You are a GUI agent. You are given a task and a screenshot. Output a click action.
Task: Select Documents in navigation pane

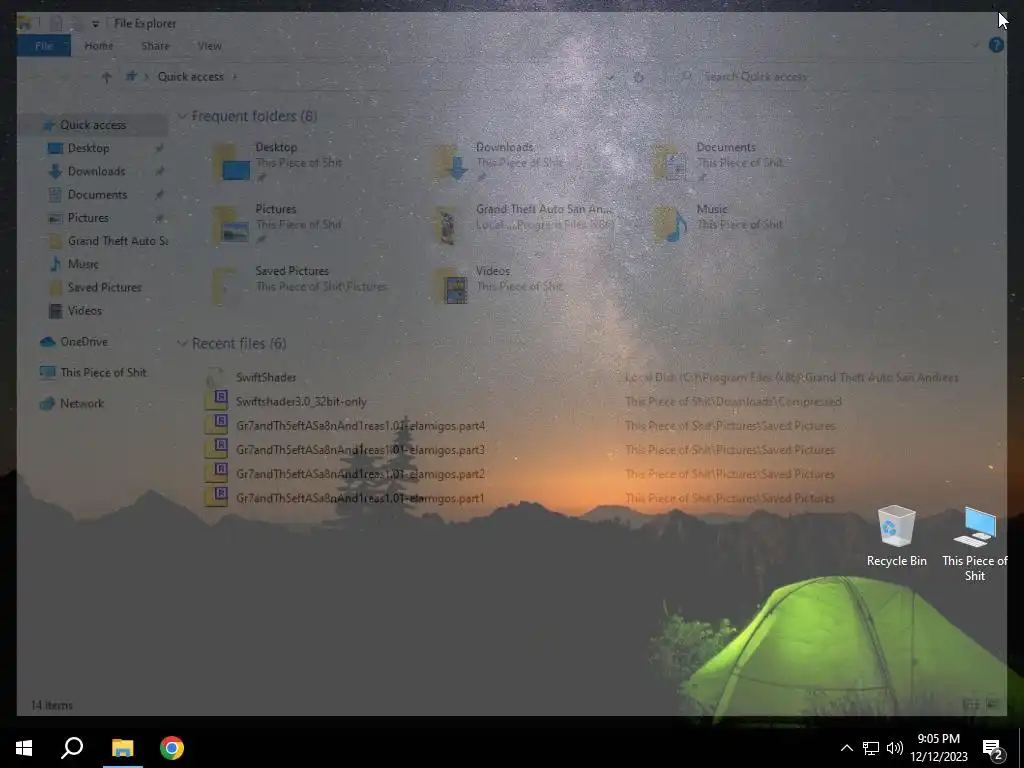(97, 195)
